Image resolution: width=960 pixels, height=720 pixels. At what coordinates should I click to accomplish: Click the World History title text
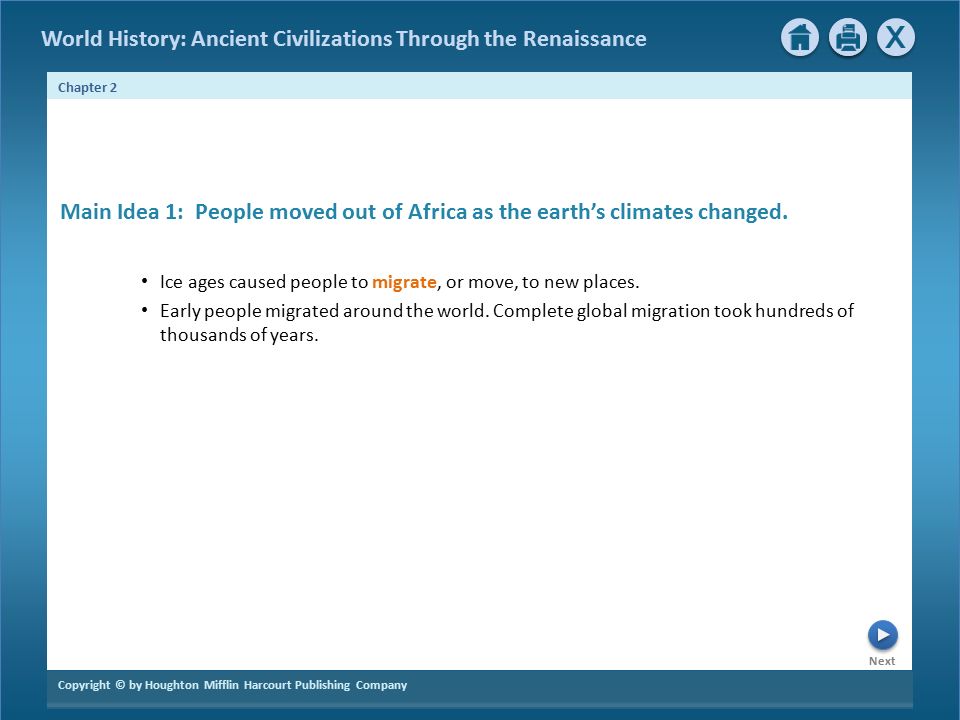(x=343, y=39)
